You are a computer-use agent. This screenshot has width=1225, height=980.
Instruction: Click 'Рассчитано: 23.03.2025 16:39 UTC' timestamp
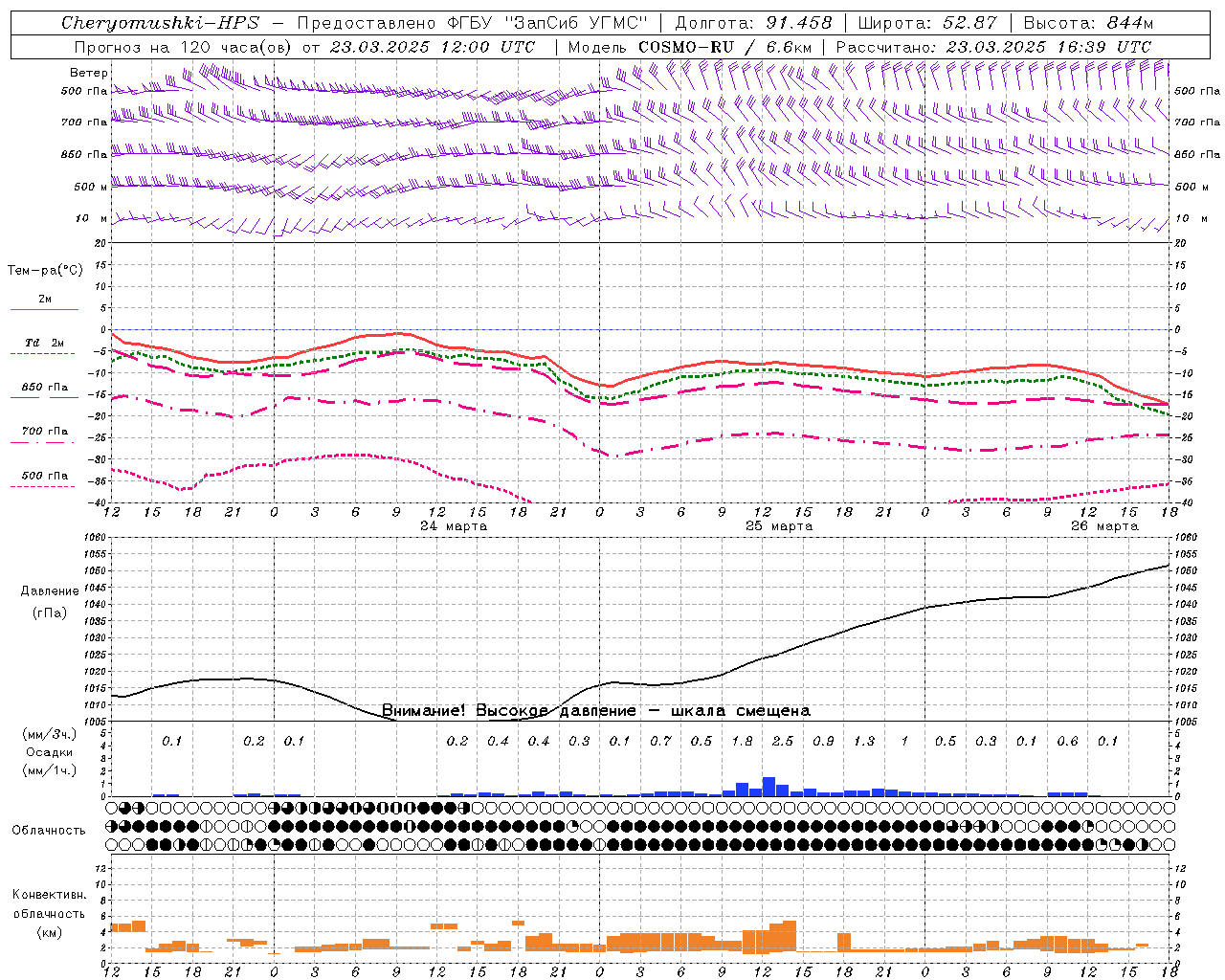(993, 47)
